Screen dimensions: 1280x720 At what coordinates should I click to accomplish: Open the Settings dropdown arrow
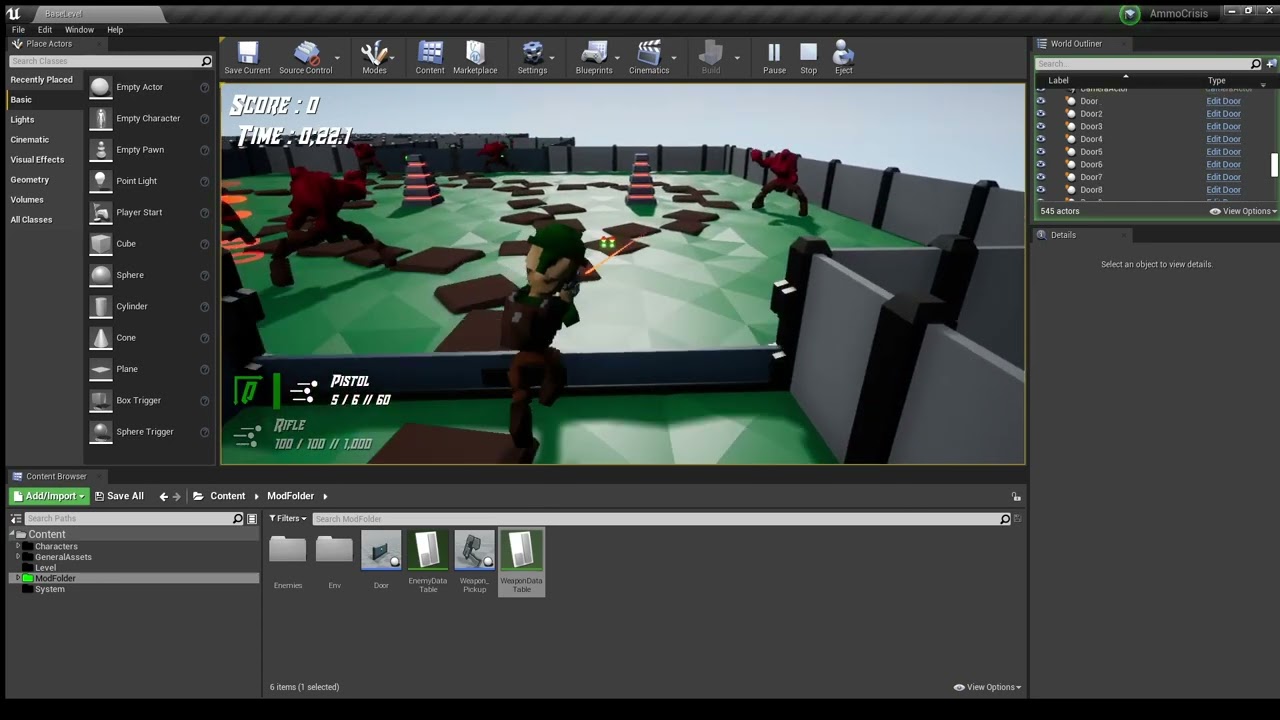pos(552,58)
